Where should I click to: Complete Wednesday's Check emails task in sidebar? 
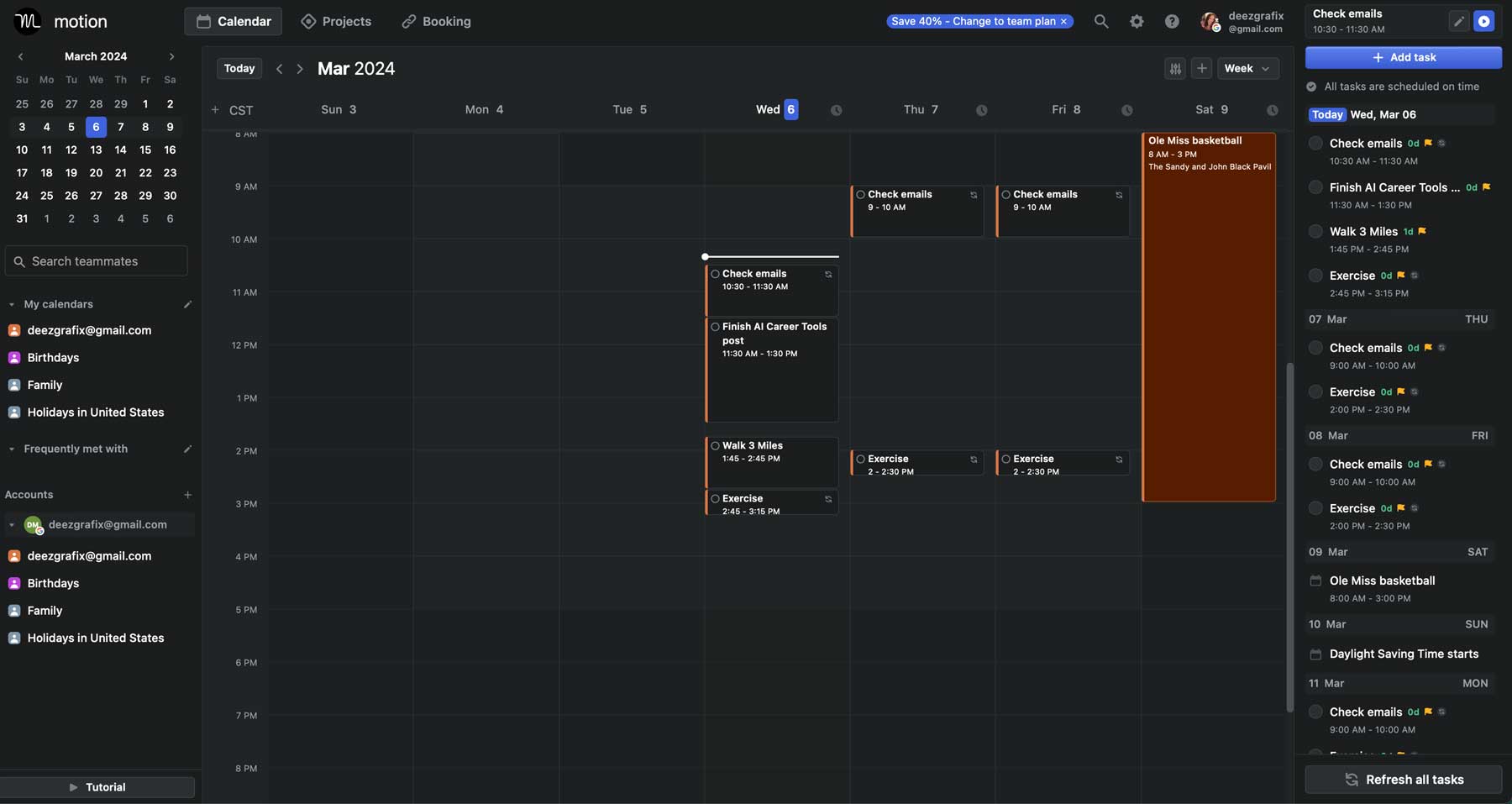pos(1315,144)
